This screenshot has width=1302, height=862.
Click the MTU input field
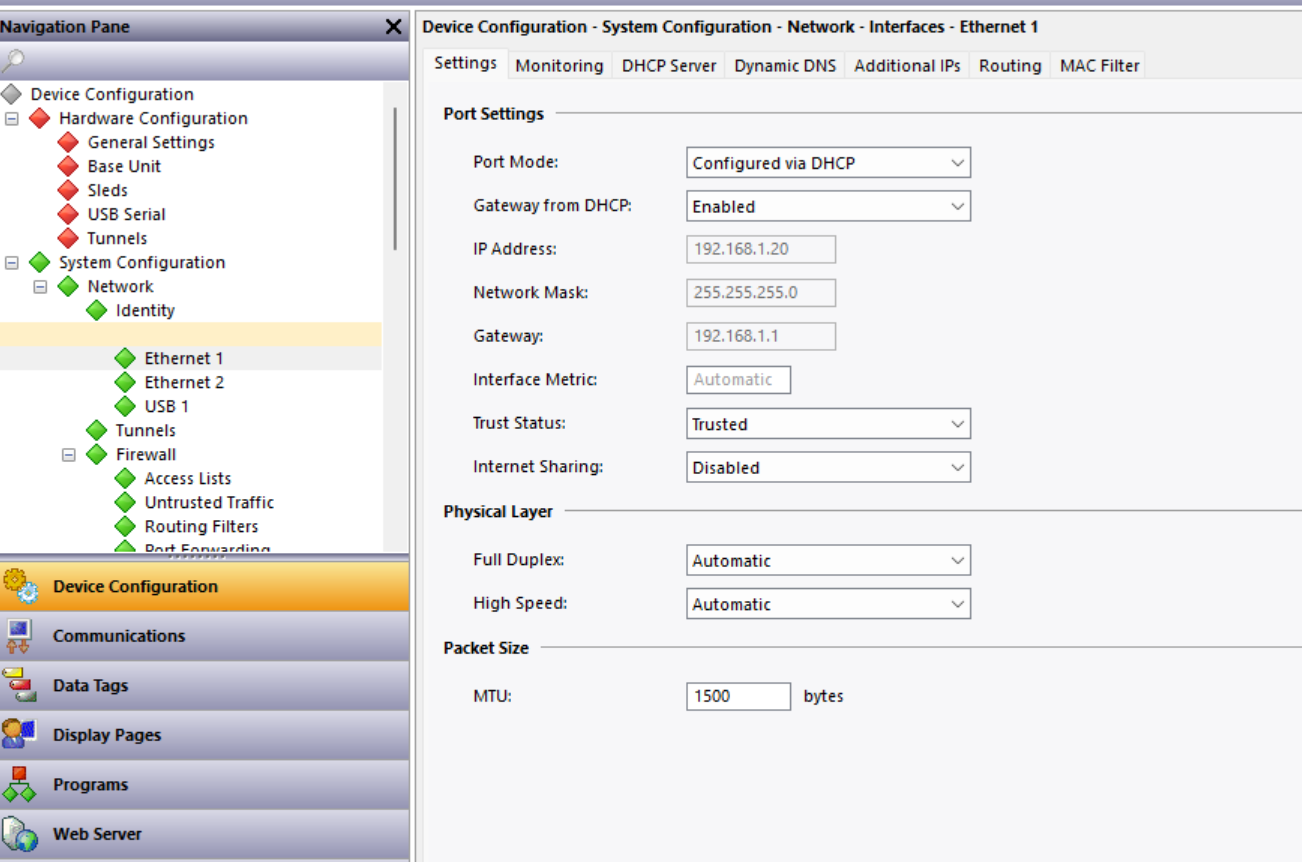pyautogui.click(x=738, y=696)
